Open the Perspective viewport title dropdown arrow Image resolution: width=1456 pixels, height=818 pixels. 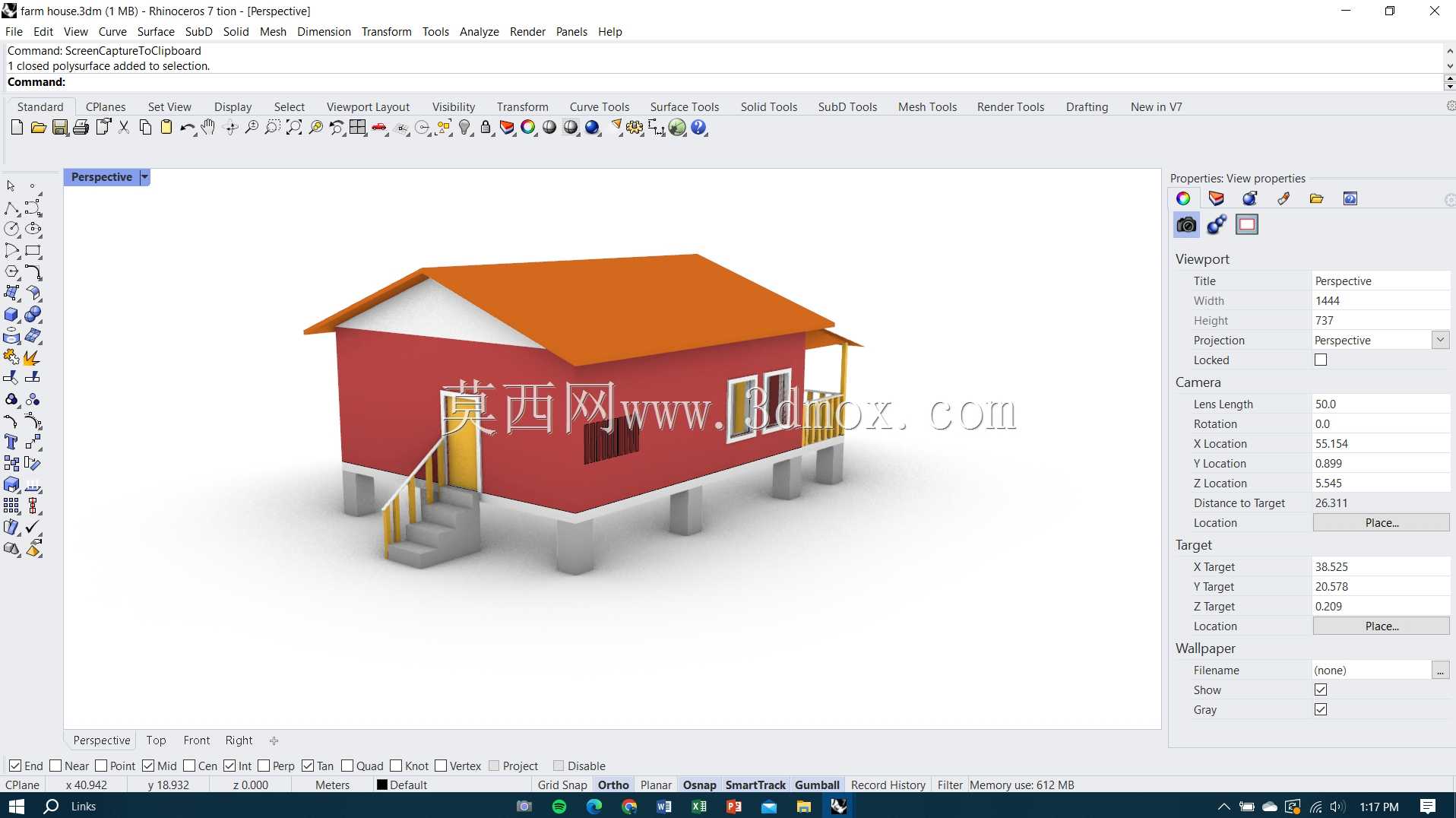point(144,177)
